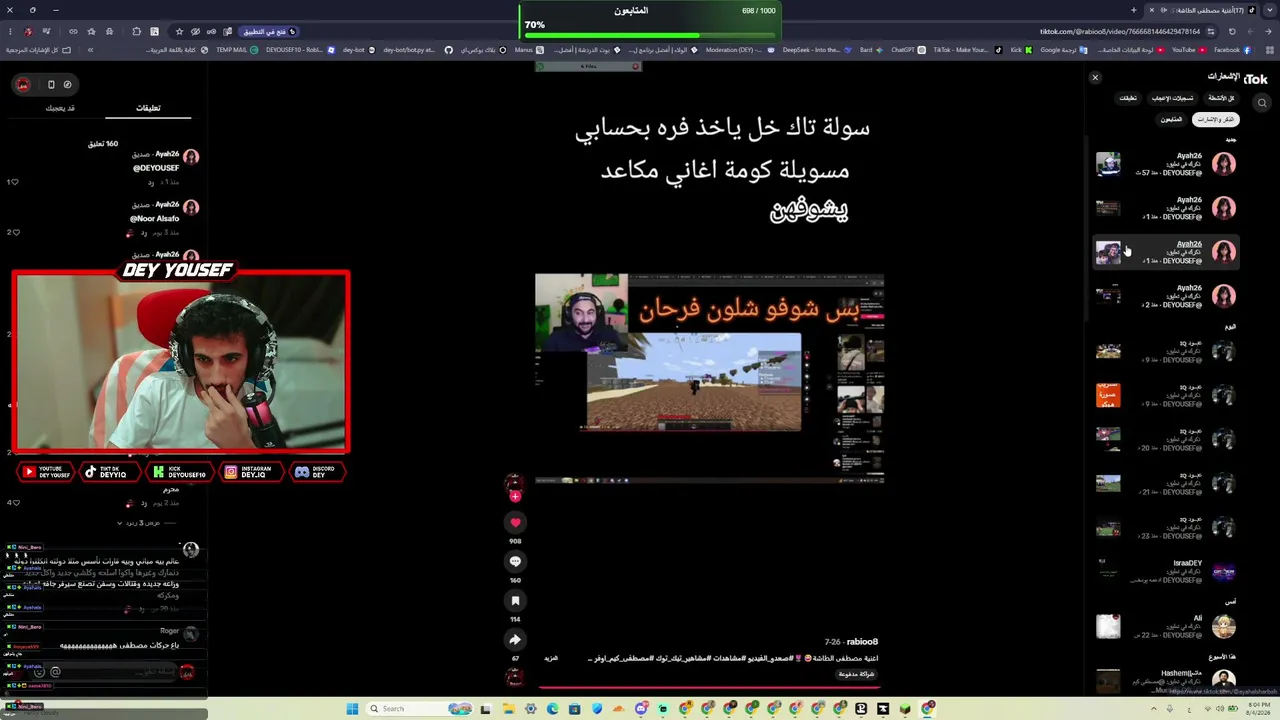The width and height of the screenshot is (1280, 720).
Task: Click the browser reload button
Action: pyautogui.click(x=1232, y=31)
